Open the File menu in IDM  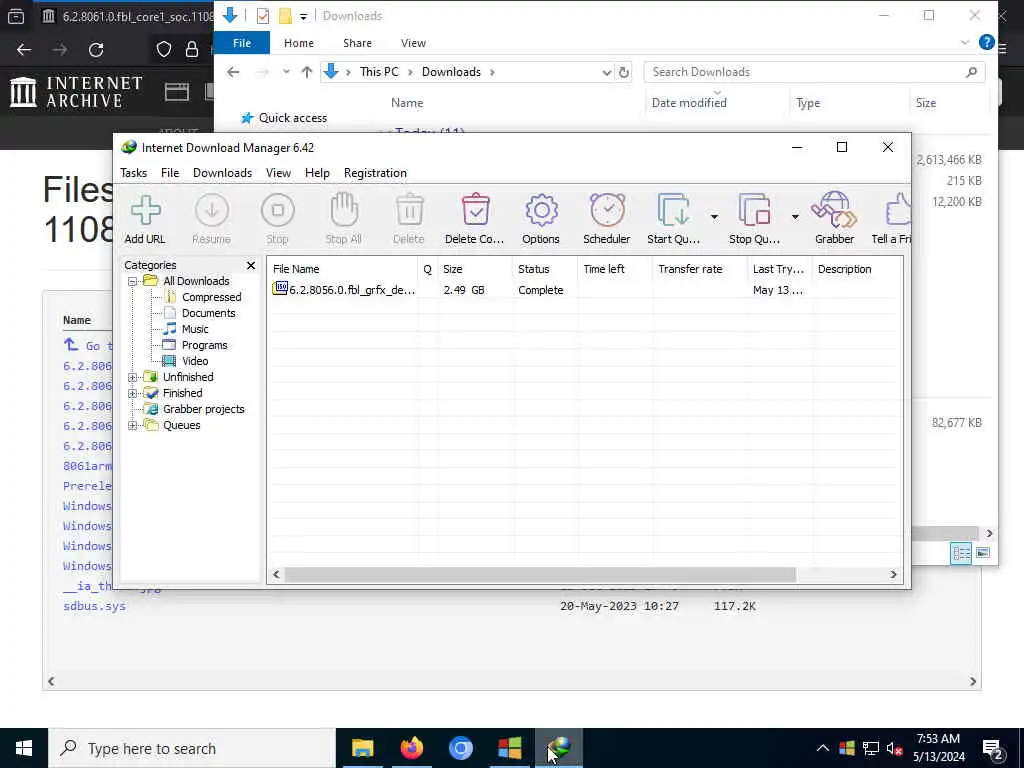(x=170, y=173)
